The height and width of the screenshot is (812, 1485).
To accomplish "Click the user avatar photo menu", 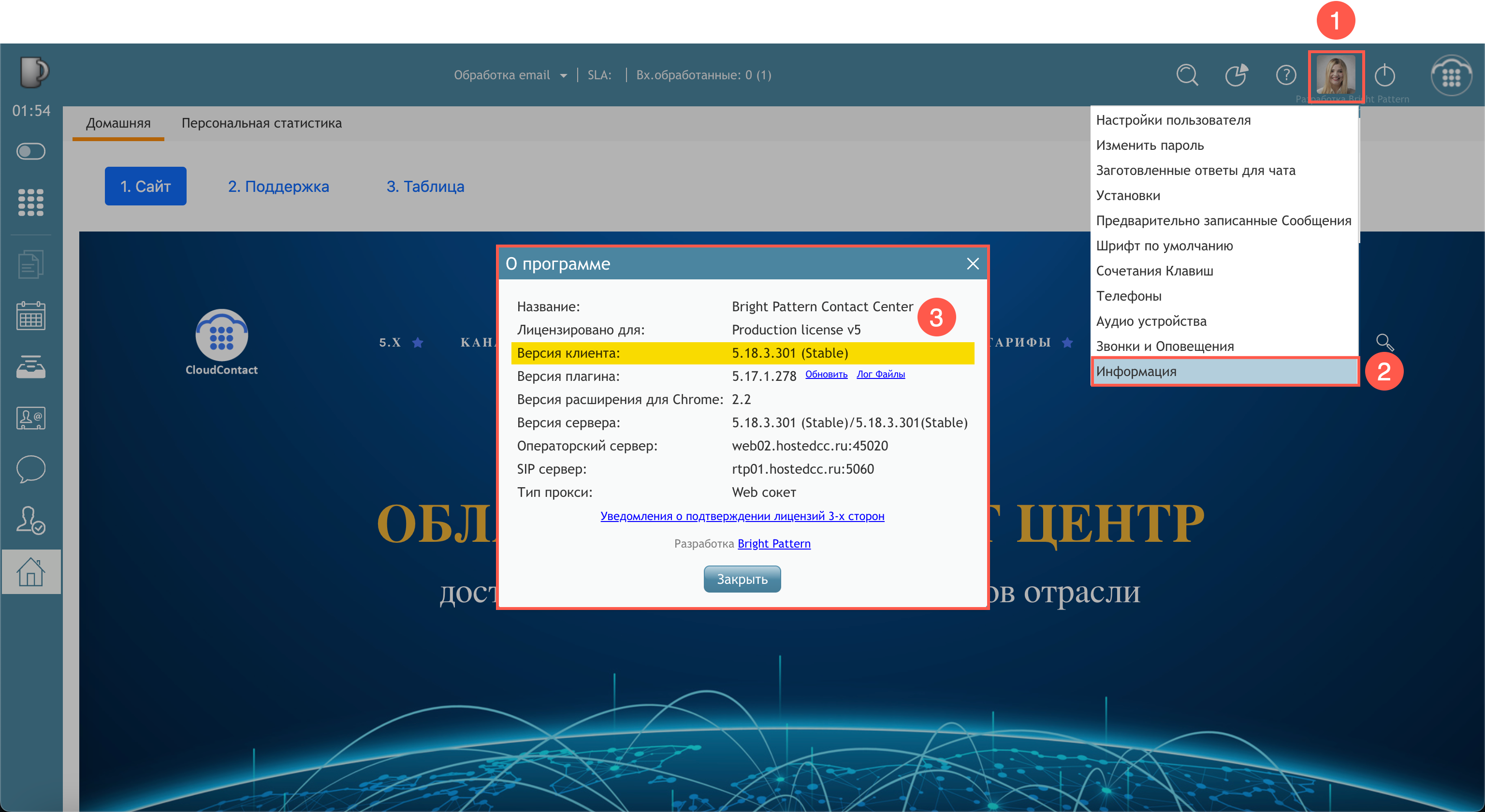I will [x=1336, y=76].
